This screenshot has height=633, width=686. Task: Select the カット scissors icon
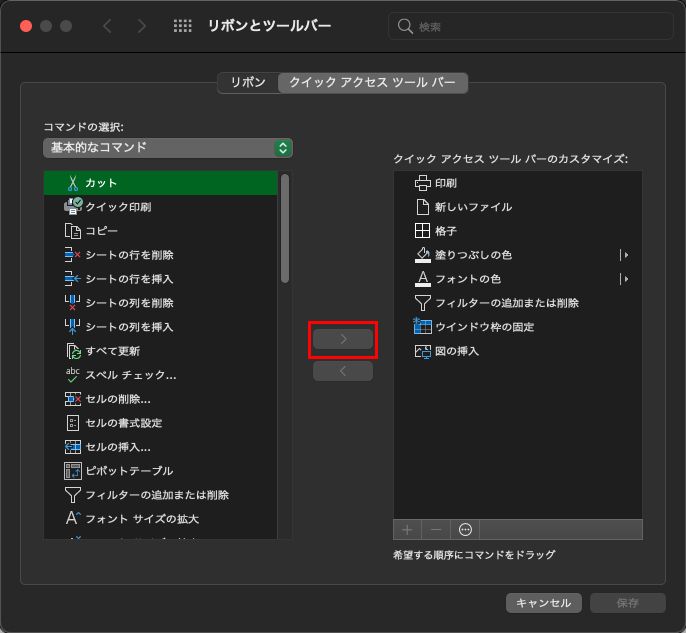(x=73, y=183)
